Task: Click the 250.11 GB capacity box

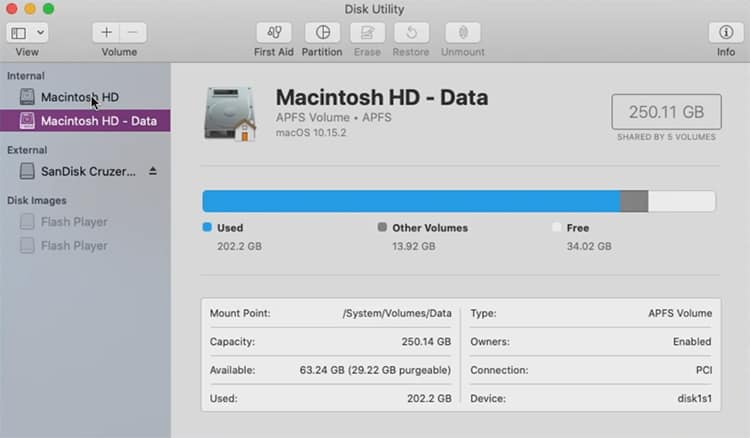Action: coord(666,112)
